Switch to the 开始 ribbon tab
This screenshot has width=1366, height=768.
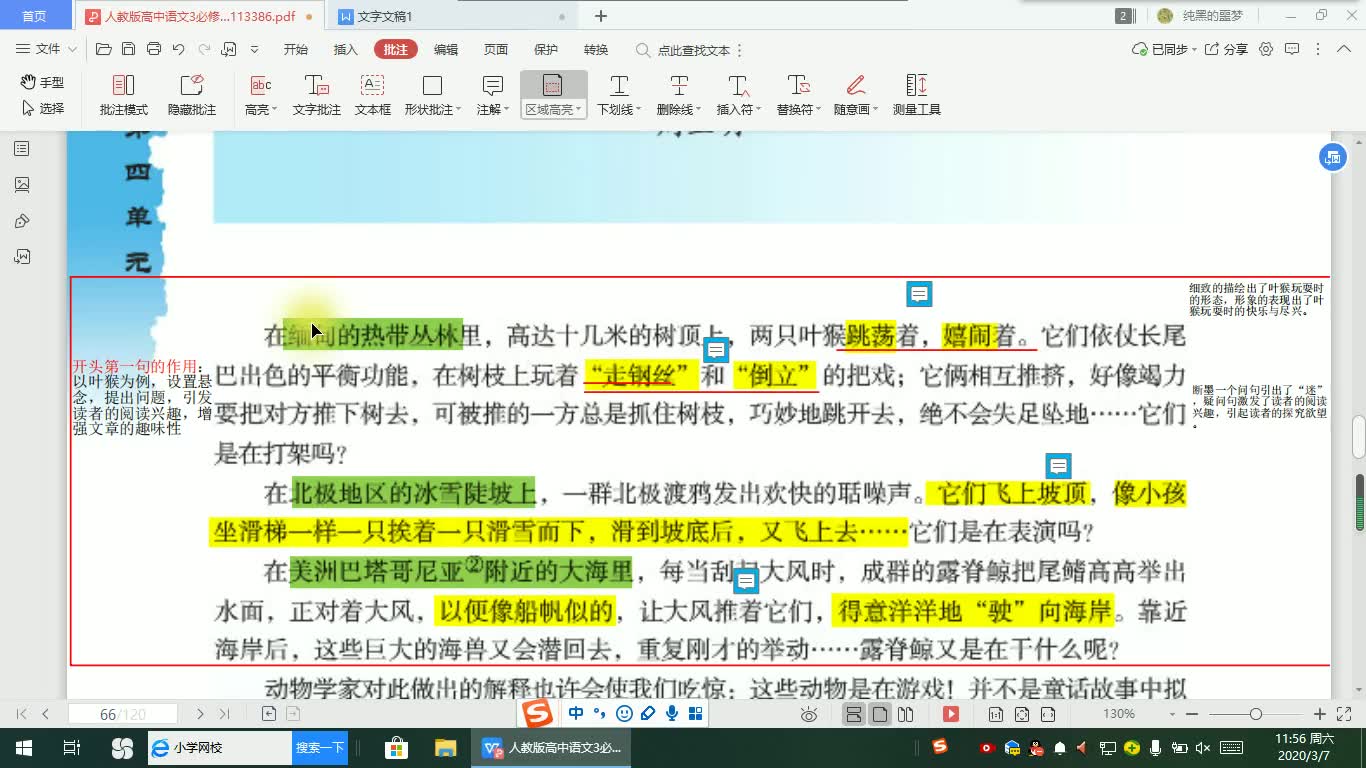click(295, 49)
